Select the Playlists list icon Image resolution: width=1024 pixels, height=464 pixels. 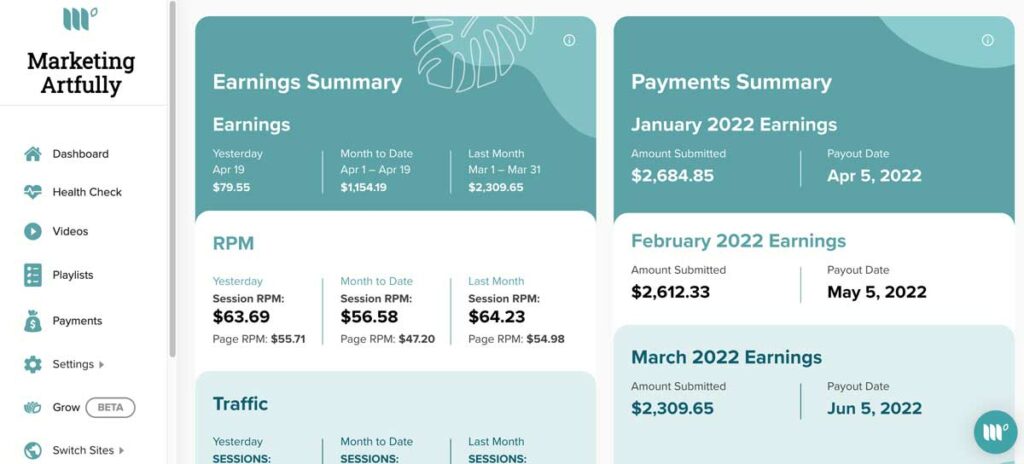[x=33, y=275]
